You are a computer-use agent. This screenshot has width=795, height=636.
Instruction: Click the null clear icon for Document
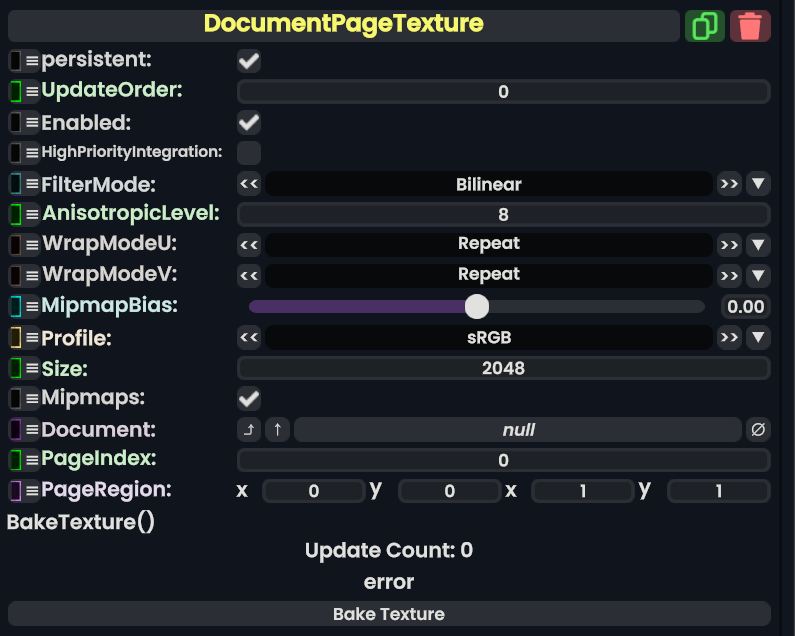[x=758, y=430]
